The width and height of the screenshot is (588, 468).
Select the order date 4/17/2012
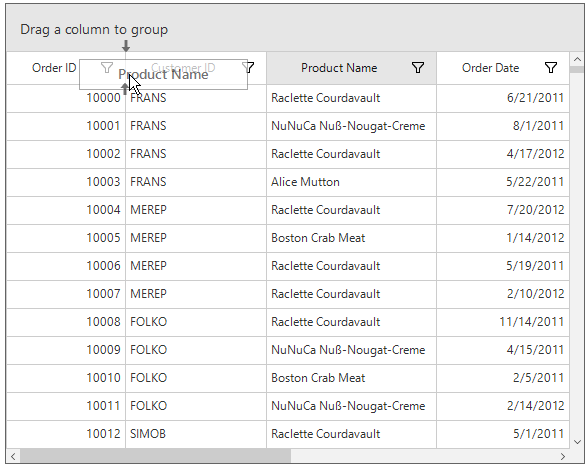pos(503,154)
